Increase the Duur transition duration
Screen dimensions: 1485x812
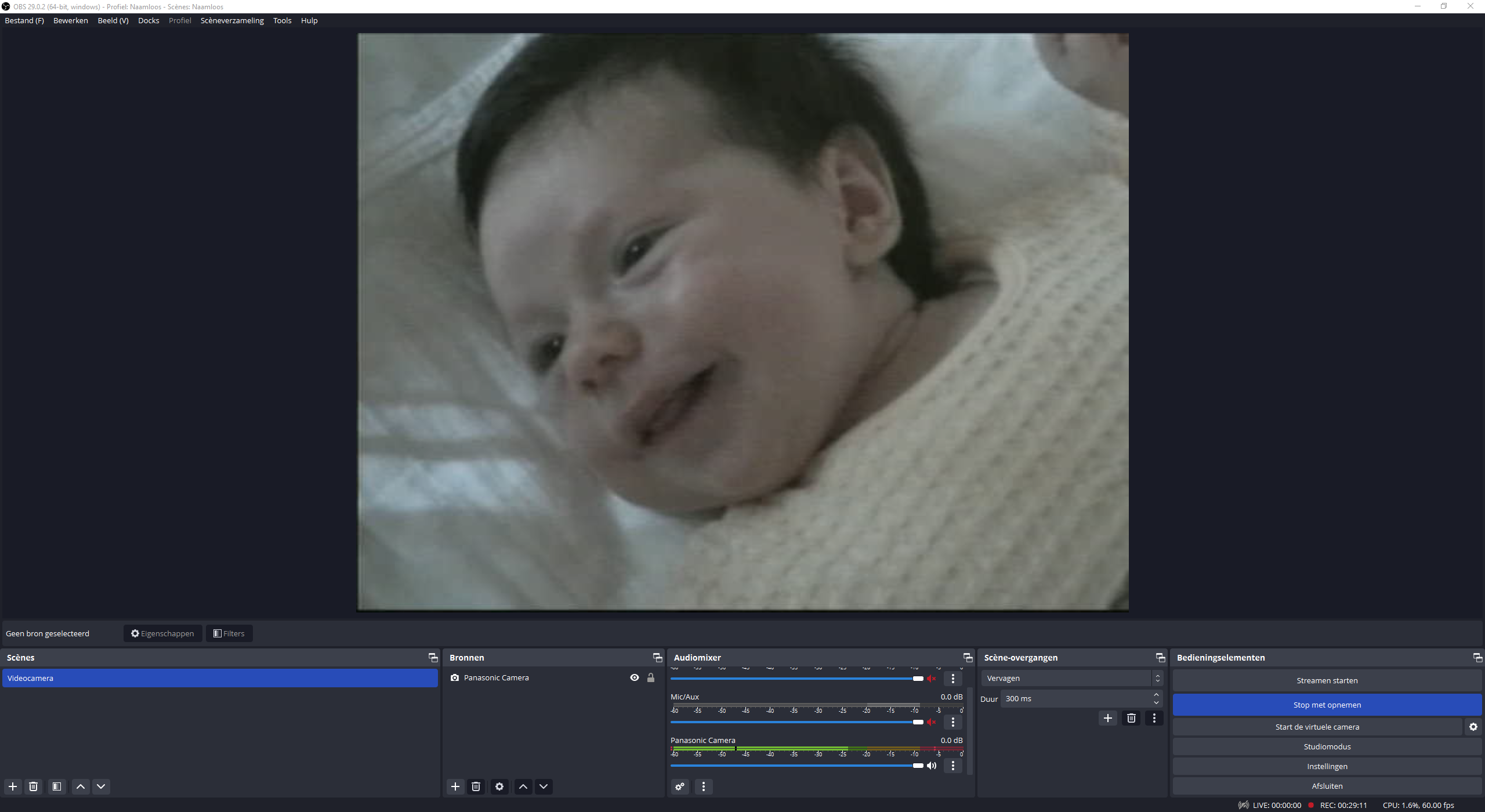pos(1156,695)
